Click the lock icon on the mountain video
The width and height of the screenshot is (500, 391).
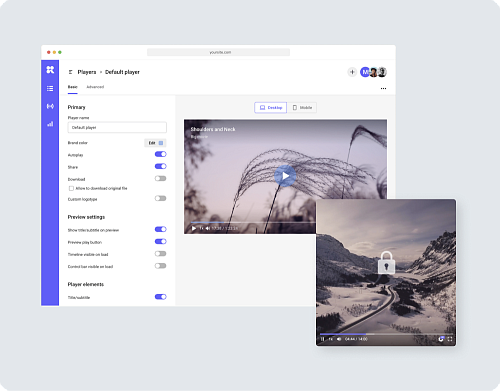click(386, 263)
